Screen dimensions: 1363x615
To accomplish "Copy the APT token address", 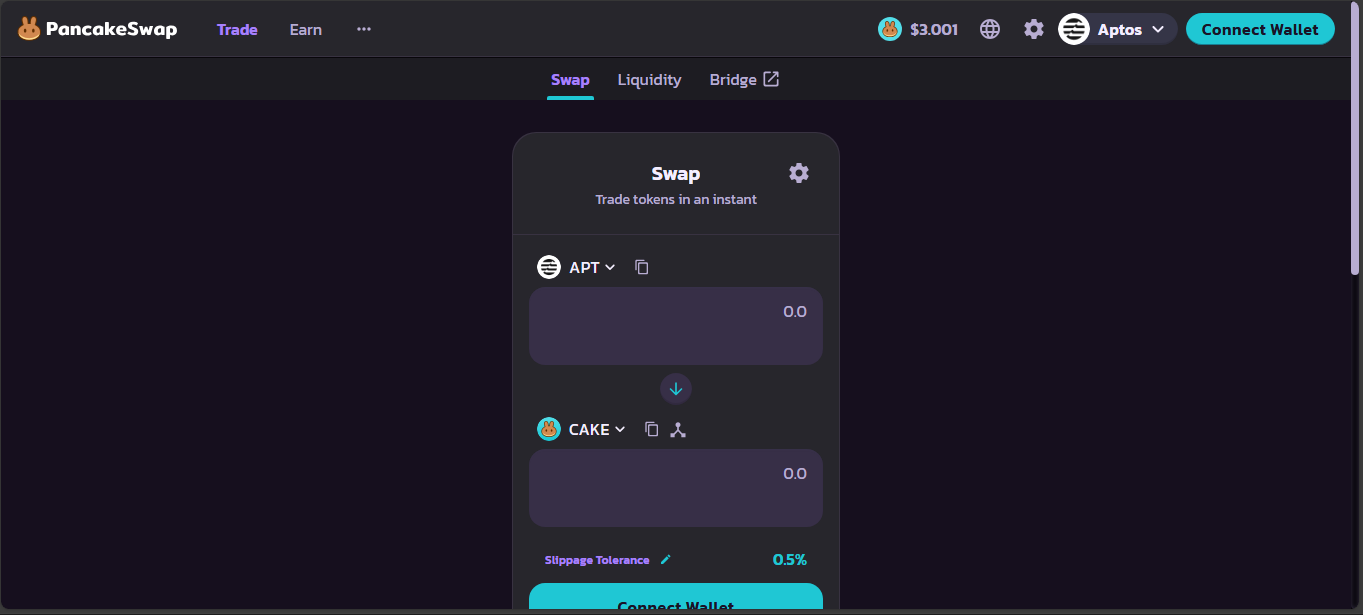I will [642, 267].
